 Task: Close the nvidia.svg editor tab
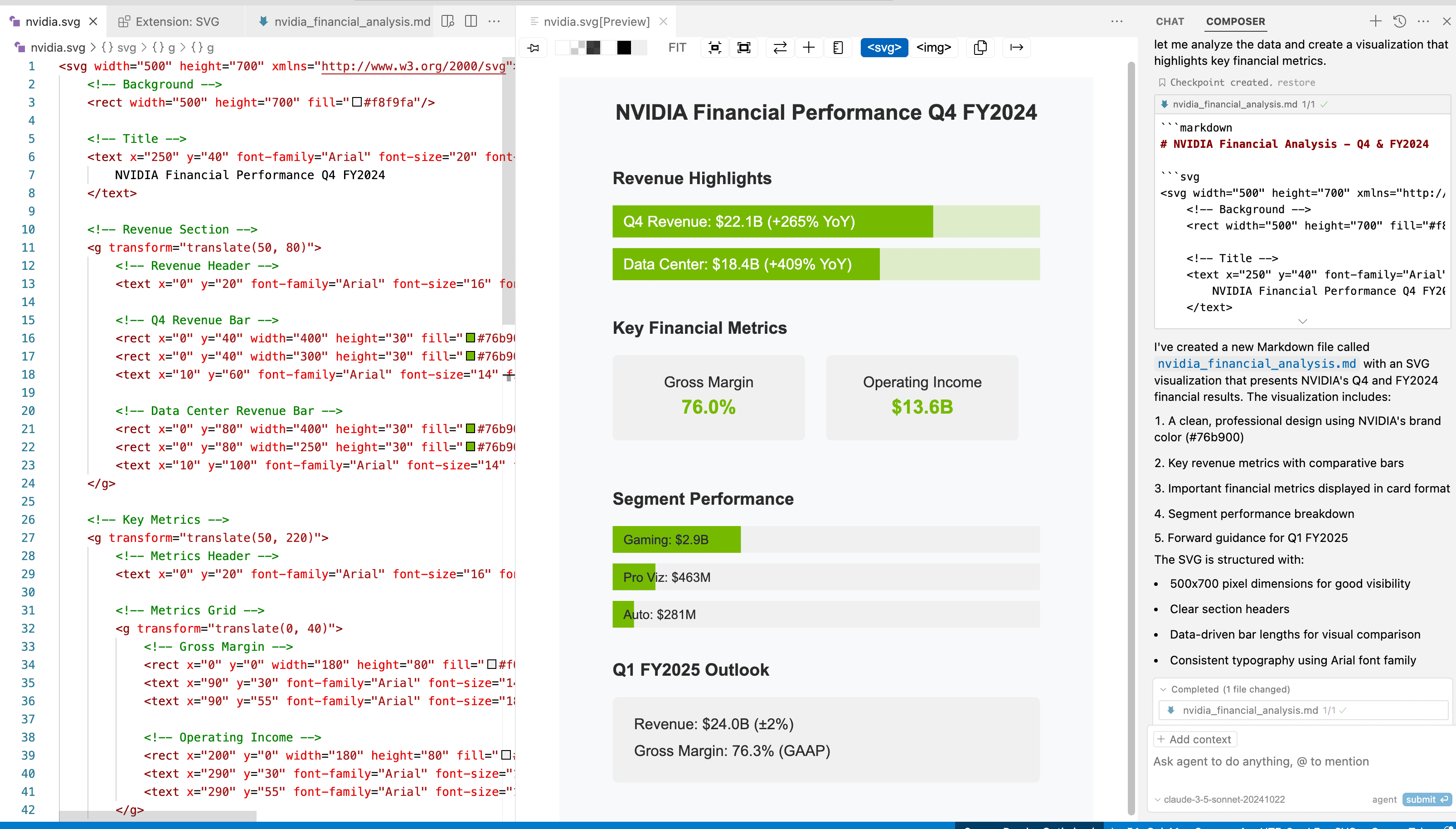click(x=94, y=22)
